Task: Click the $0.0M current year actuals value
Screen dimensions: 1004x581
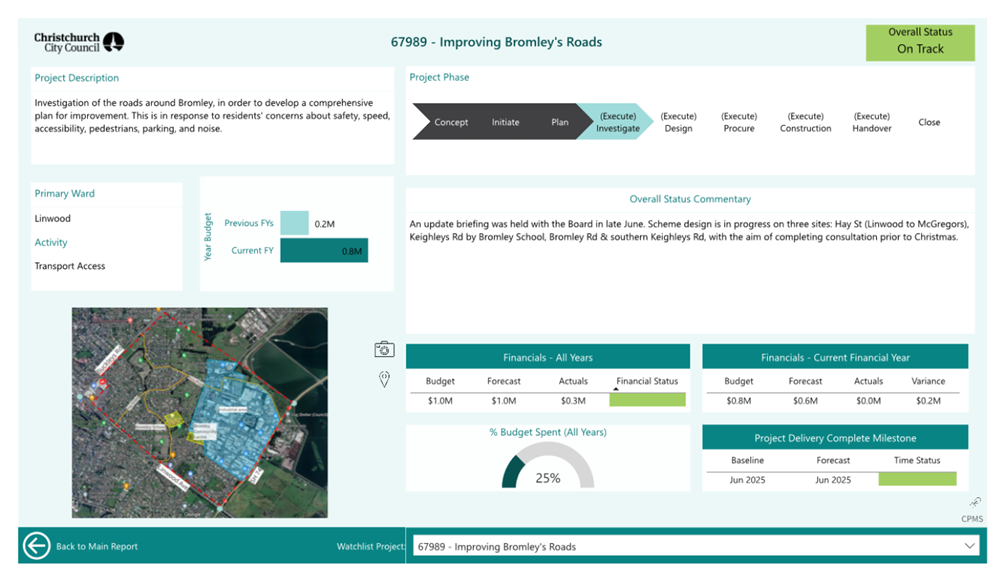Action: click(x=868, y=400)
